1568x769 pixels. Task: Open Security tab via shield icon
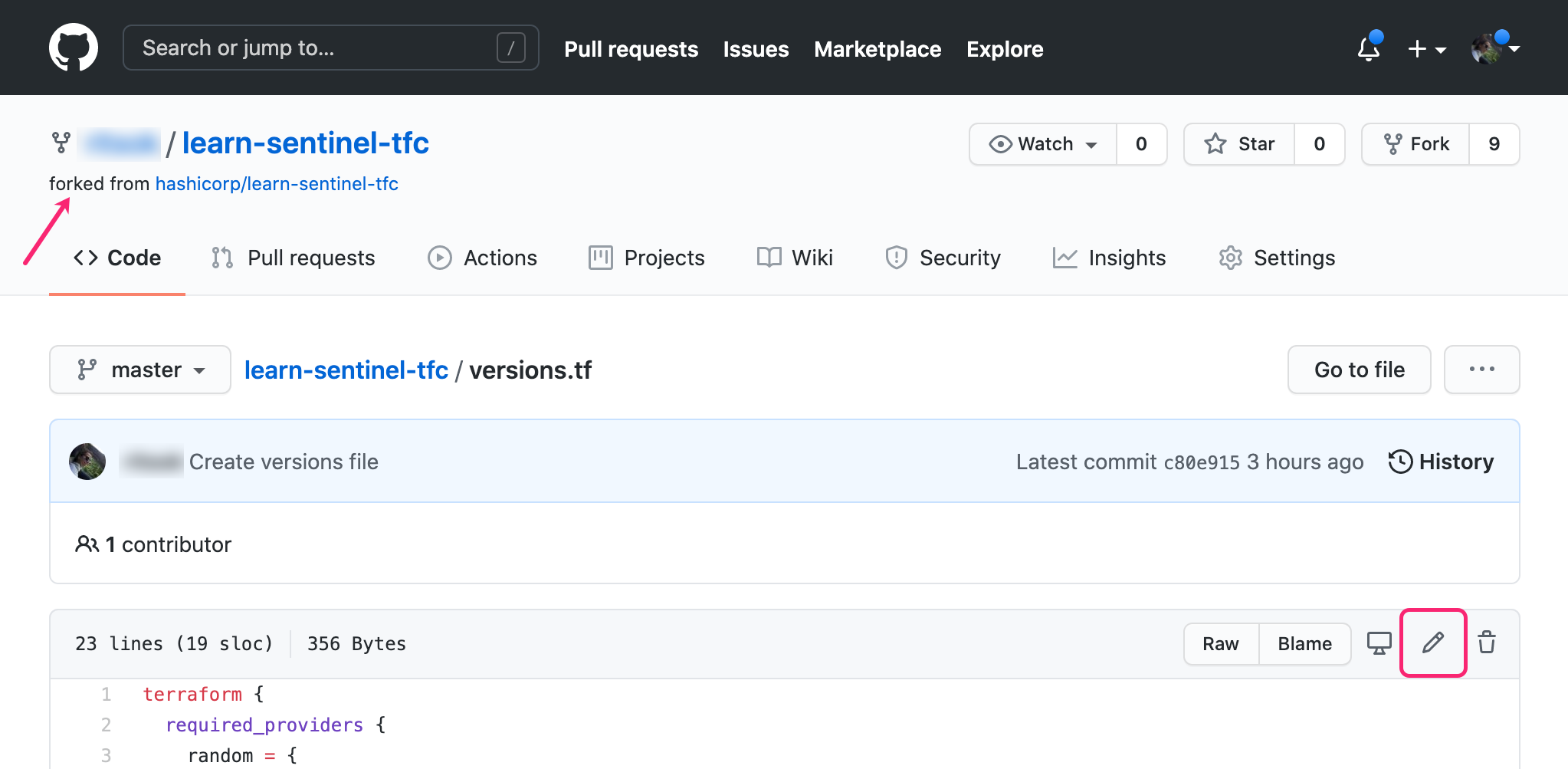[x=943, y=258]
